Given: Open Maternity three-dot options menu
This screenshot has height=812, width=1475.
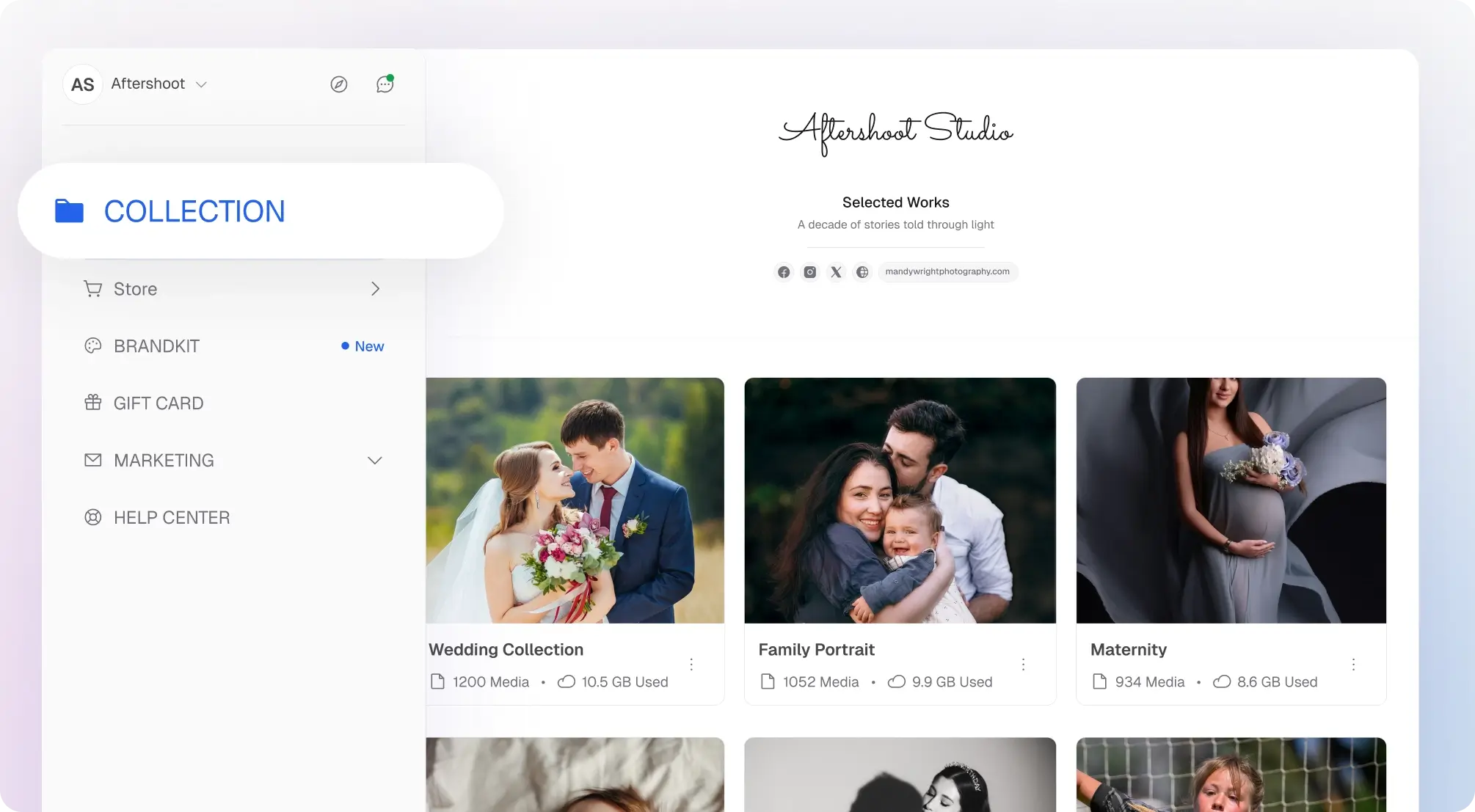Looking at the screenshot, I should (1353, 664).
